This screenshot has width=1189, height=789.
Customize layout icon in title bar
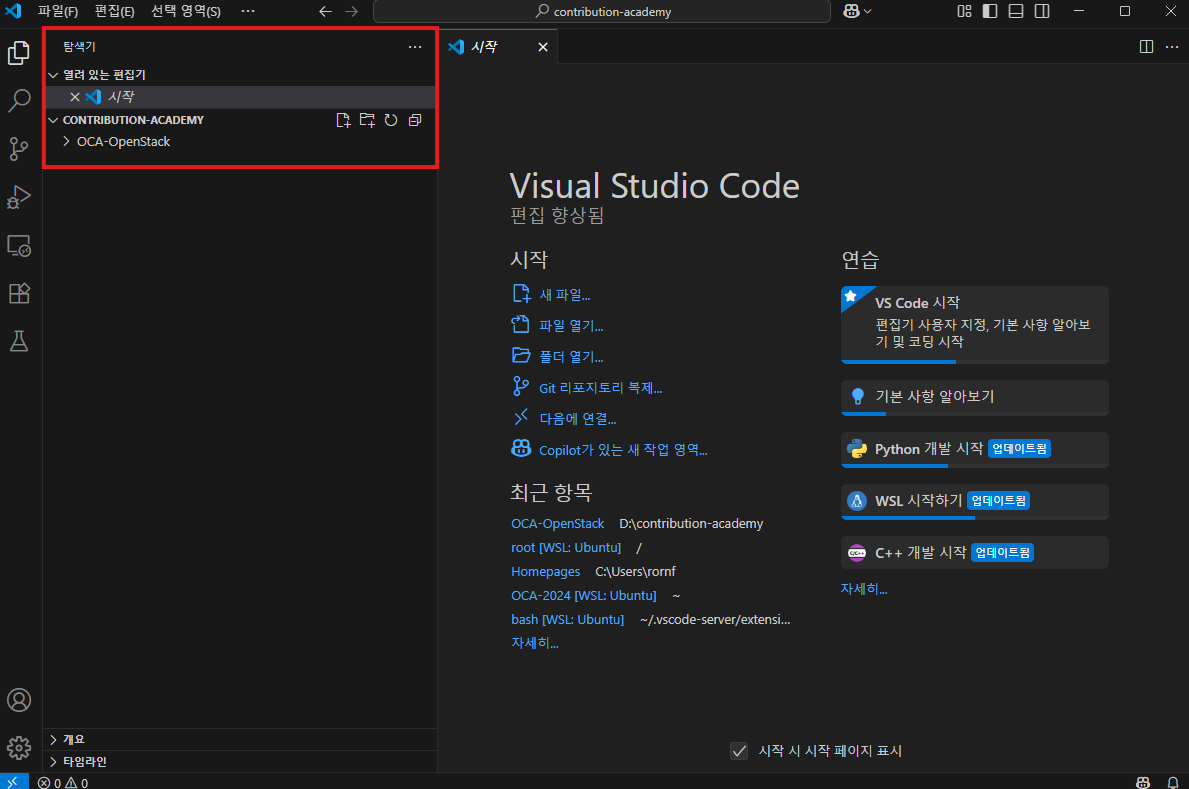tap(965, 11)
